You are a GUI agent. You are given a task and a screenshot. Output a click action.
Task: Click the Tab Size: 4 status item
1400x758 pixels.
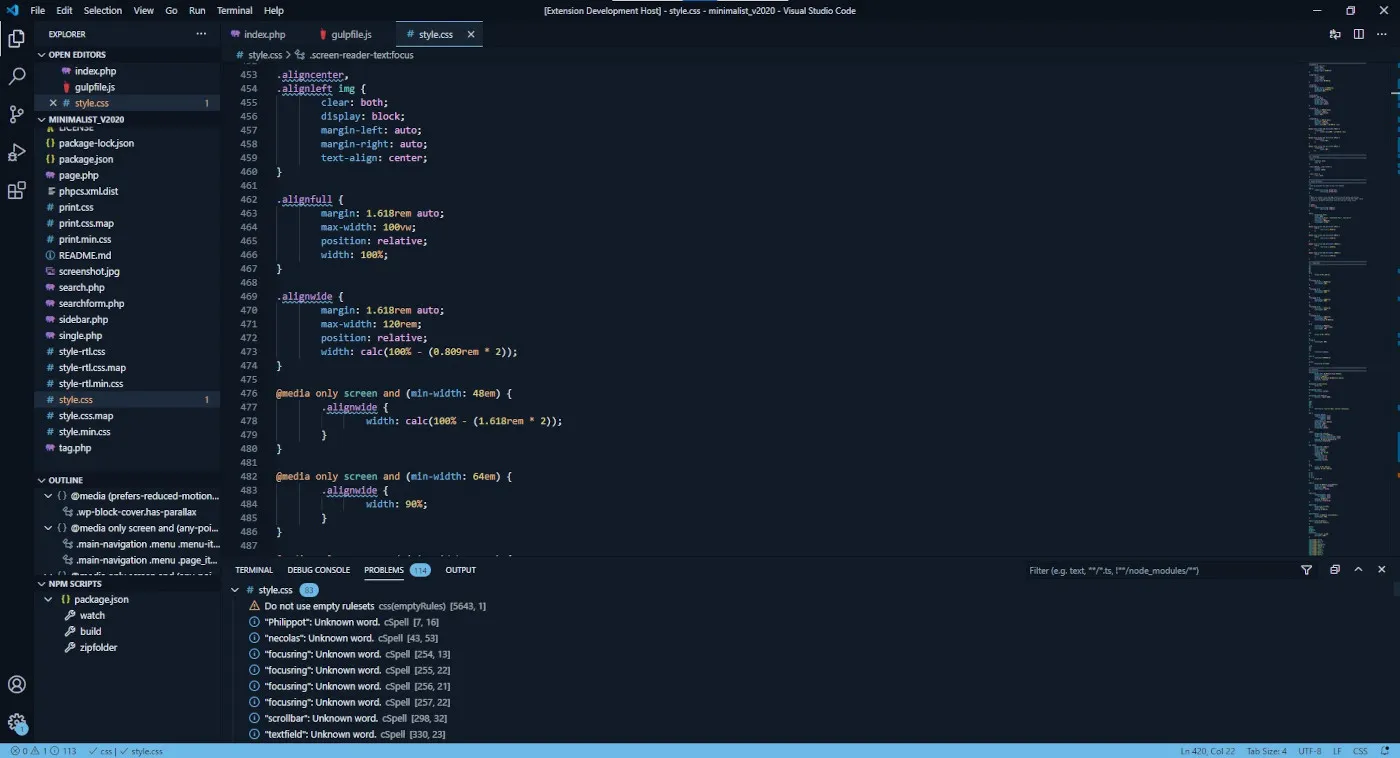click(1267, 751)
